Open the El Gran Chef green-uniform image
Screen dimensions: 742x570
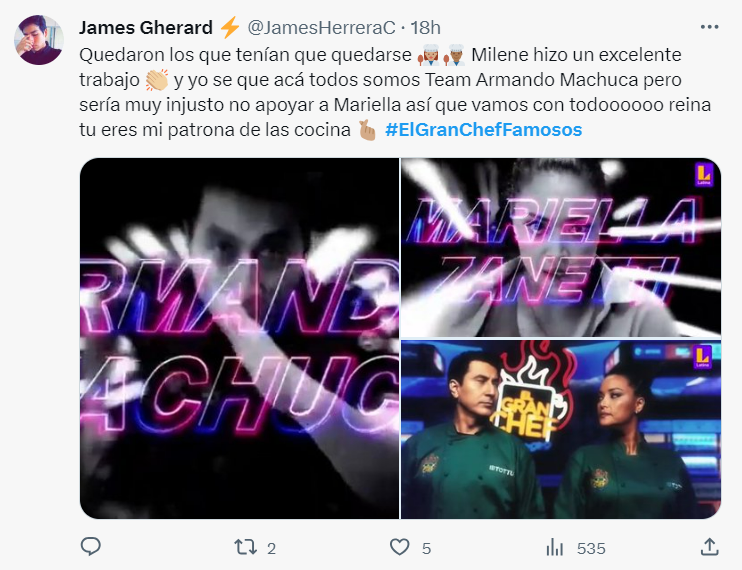pos(561,430)
